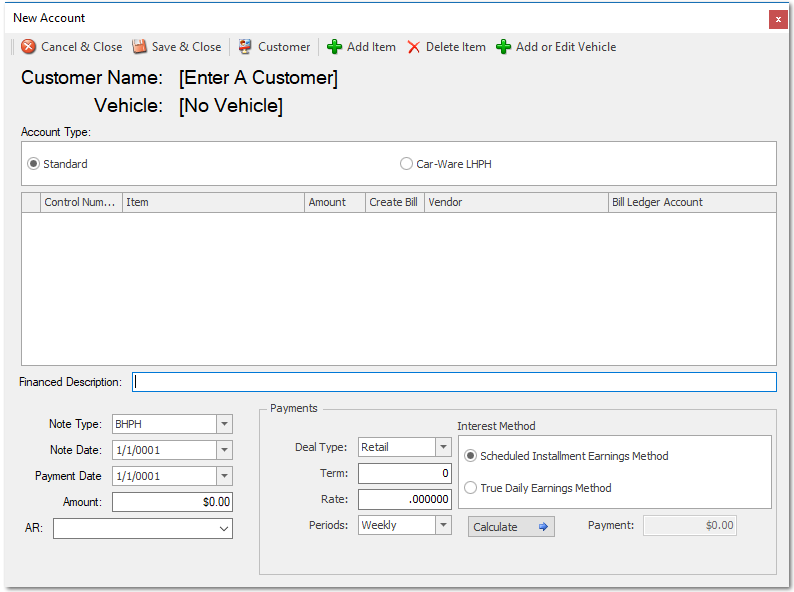Click the green plus Add Item icon
The width and height of the screenshot is (794, 592).
(334, 47)
